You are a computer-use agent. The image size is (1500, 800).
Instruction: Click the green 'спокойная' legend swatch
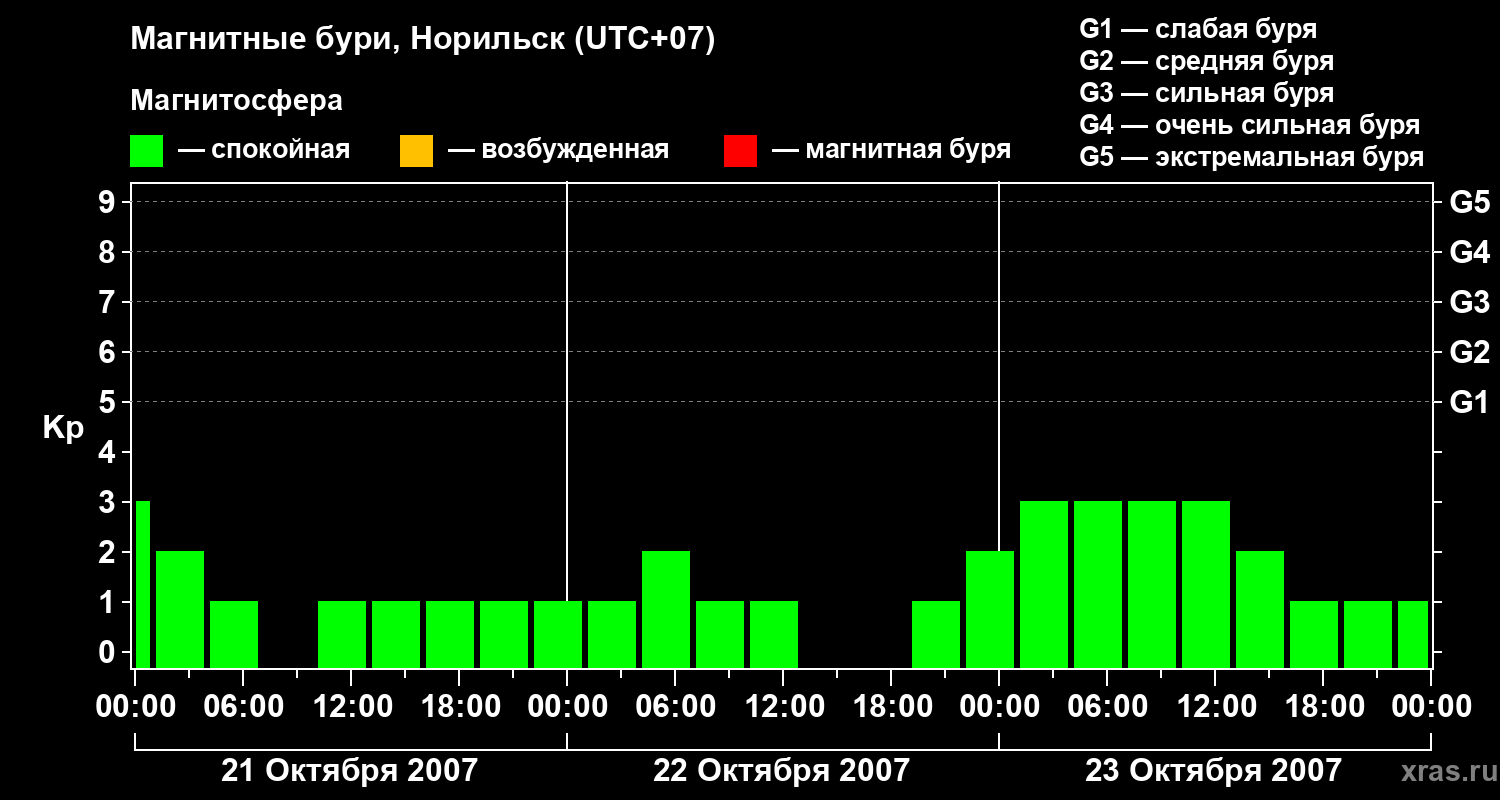(x=147, y=151)
